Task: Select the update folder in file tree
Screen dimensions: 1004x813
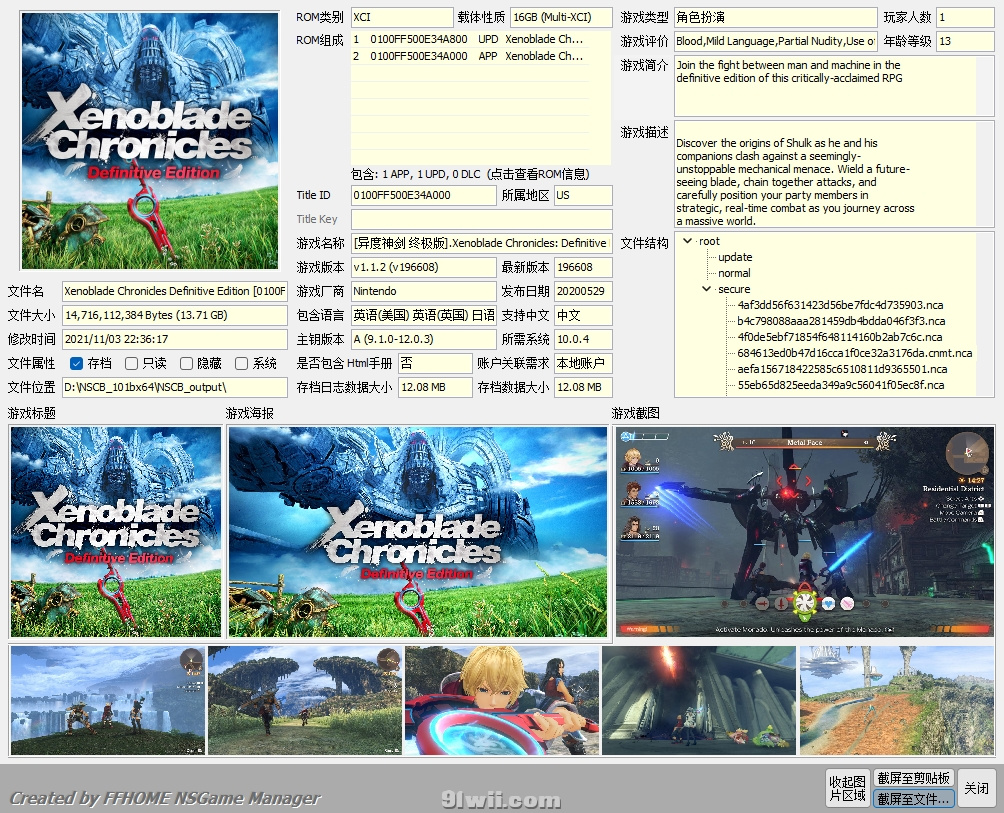Action: [734, 257]
